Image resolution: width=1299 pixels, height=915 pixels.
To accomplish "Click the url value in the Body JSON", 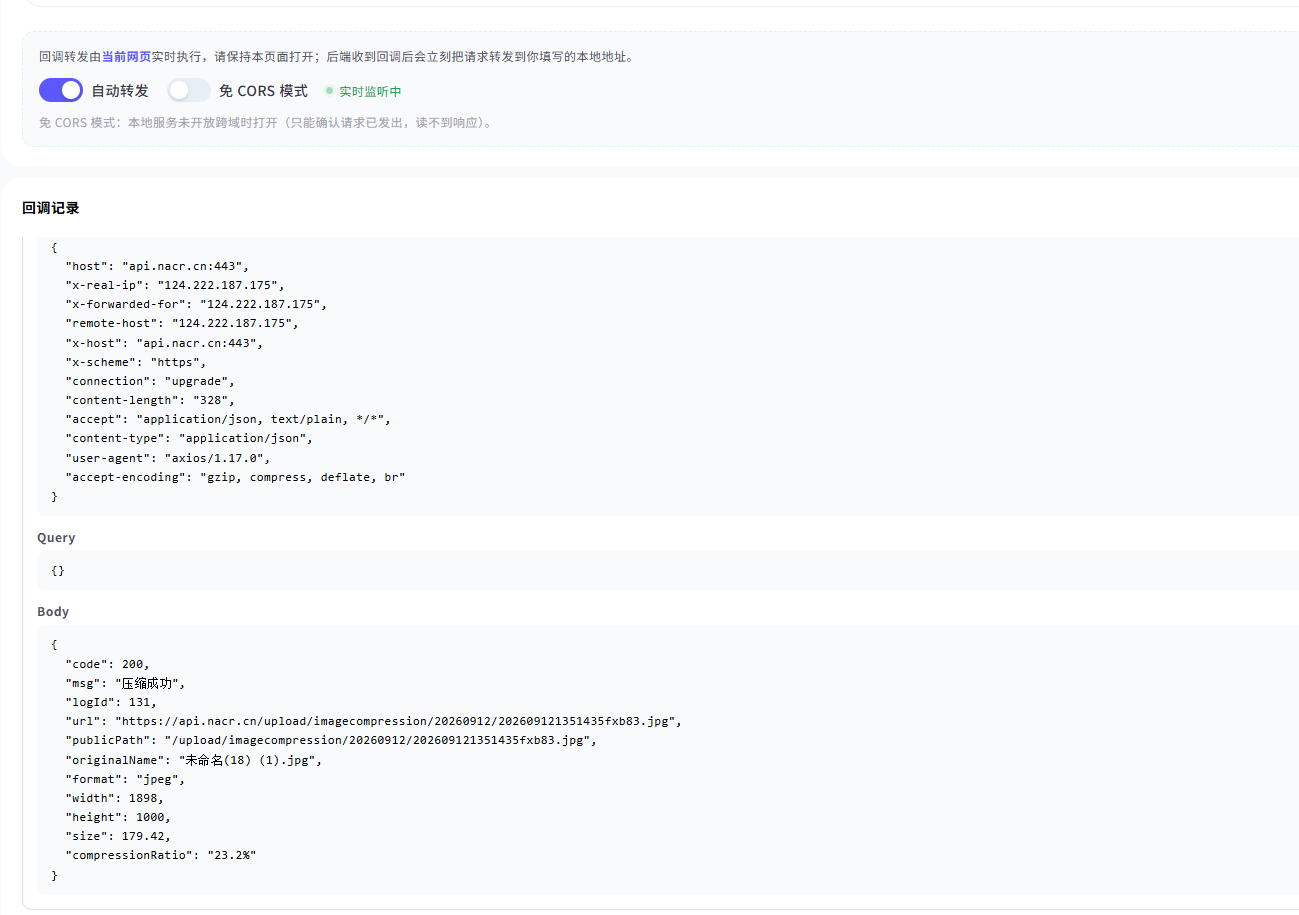I will click(398, 721).
